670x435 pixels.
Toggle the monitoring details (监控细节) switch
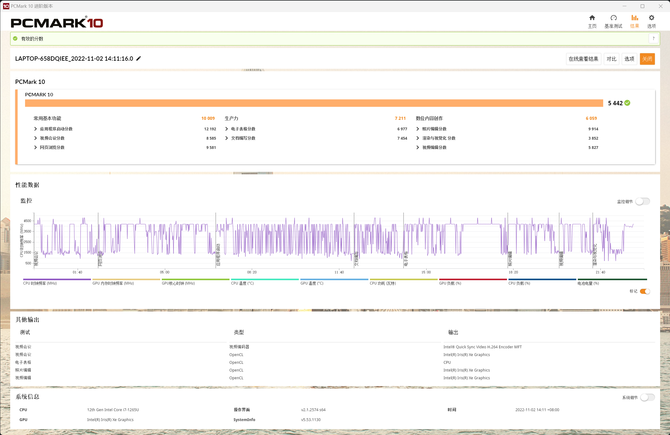pyautogui.click(x=642, y=201)
